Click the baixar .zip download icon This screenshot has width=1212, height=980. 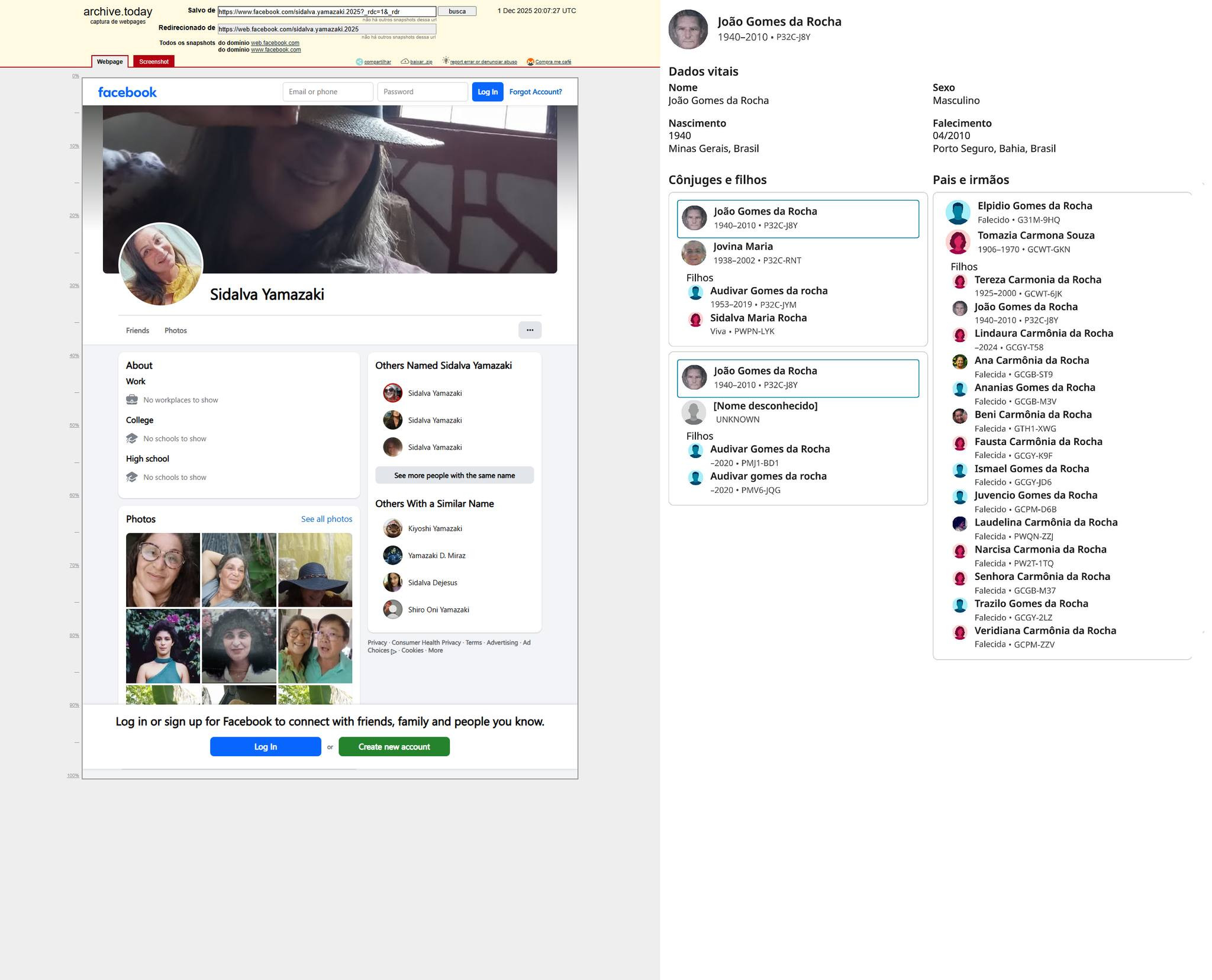405,62
